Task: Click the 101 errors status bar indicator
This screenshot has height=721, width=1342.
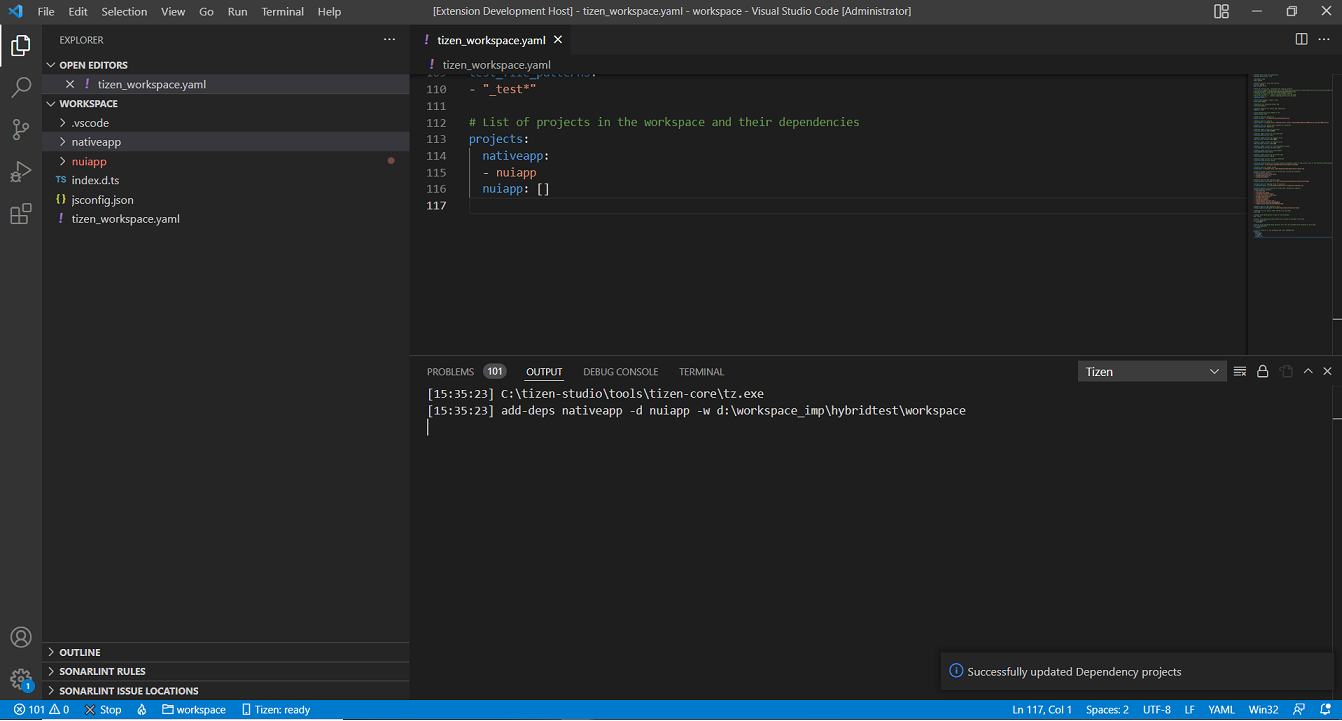Action: pyautogui.click(x=35, y=709)
